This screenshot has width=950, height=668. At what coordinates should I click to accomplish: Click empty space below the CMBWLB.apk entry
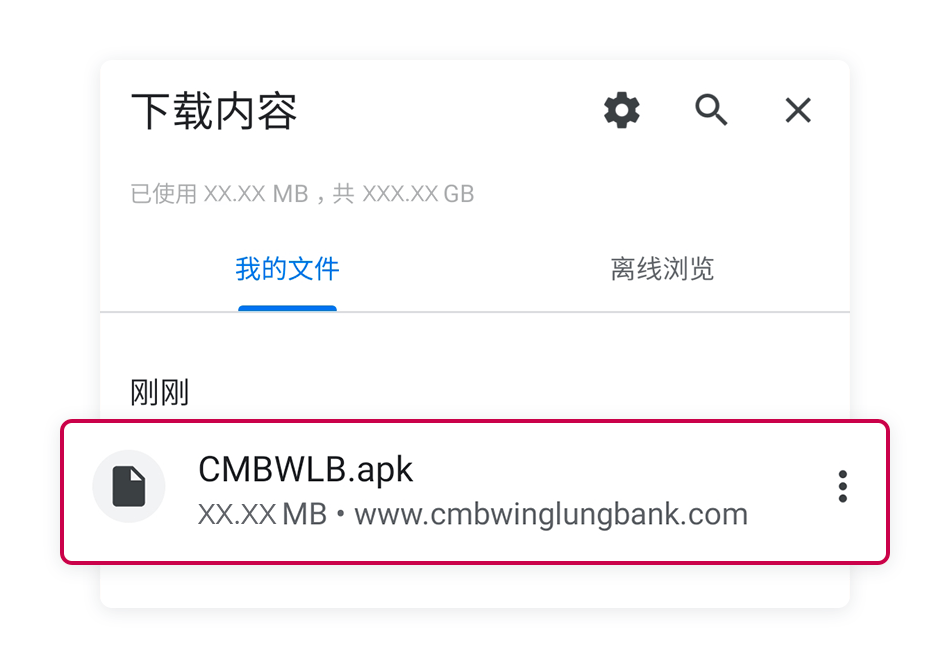tap(475, 585)
